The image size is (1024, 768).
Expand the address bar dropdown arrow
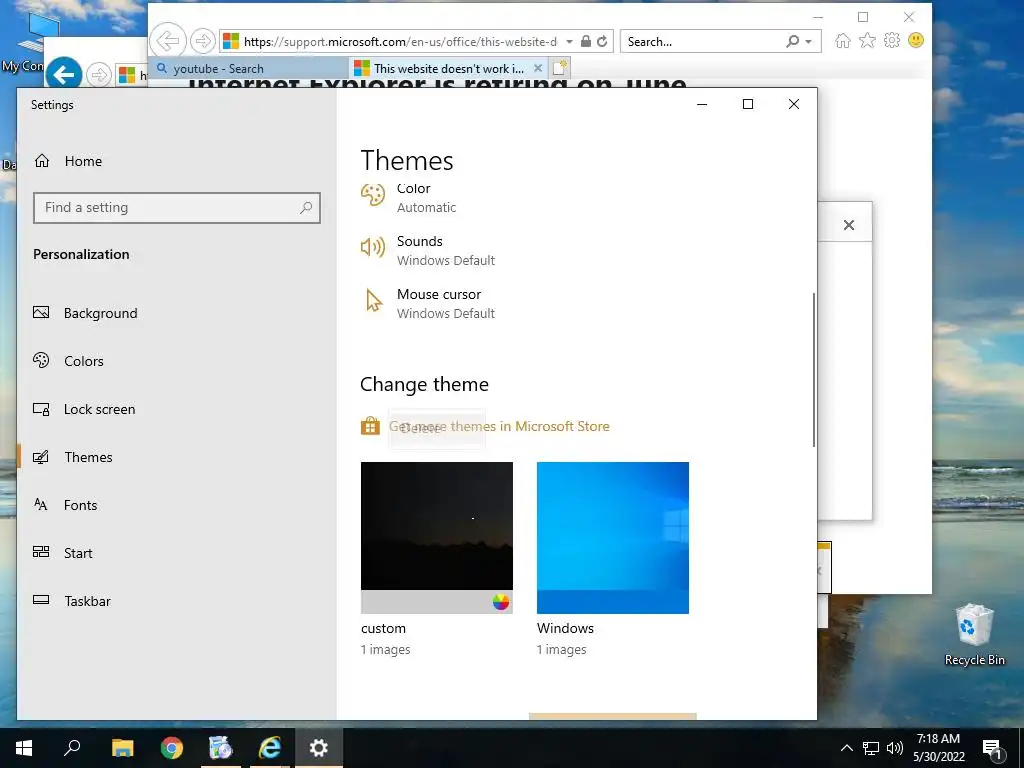click(x=569, y=42)
